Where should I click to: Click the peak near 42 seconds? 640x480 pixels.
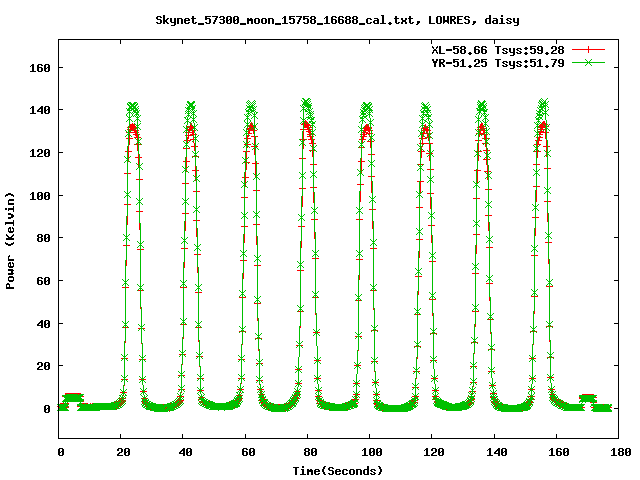tap(190, 107)
